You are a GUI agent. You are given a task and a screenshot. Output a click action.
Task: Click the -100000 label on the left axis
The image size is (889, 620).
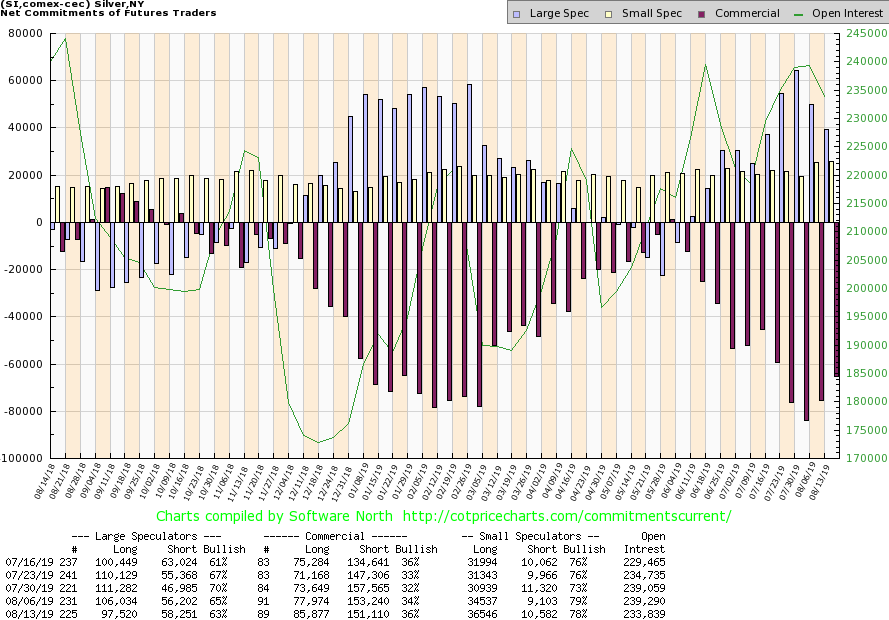click(21, 459)
